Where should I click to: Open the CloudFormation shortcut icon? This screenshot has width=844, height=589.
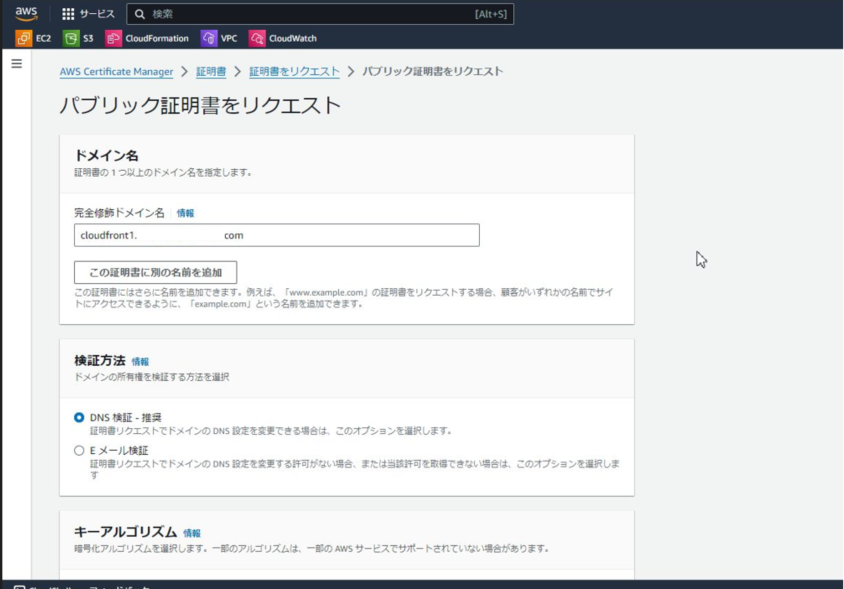point(113,38)
